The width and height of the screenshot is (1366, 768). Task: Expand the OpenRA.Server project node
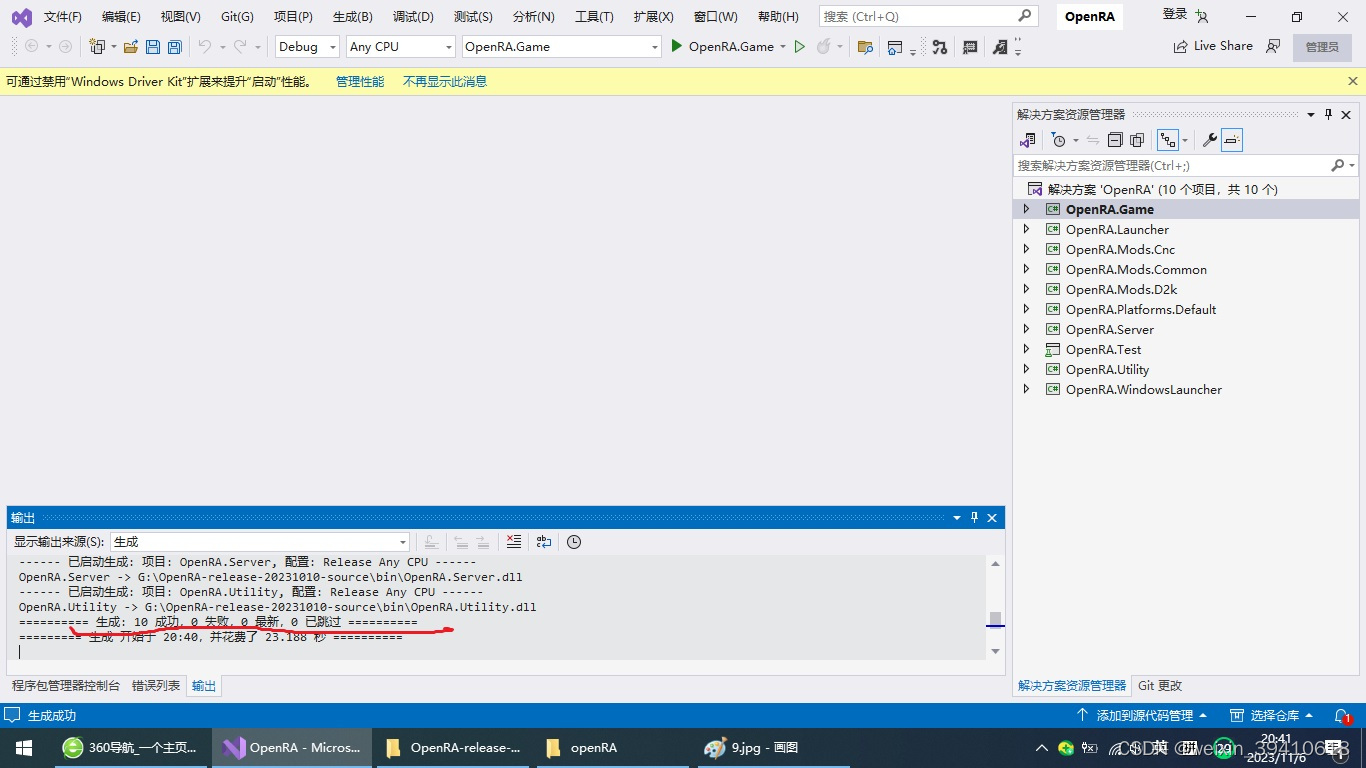[1026, 329]
